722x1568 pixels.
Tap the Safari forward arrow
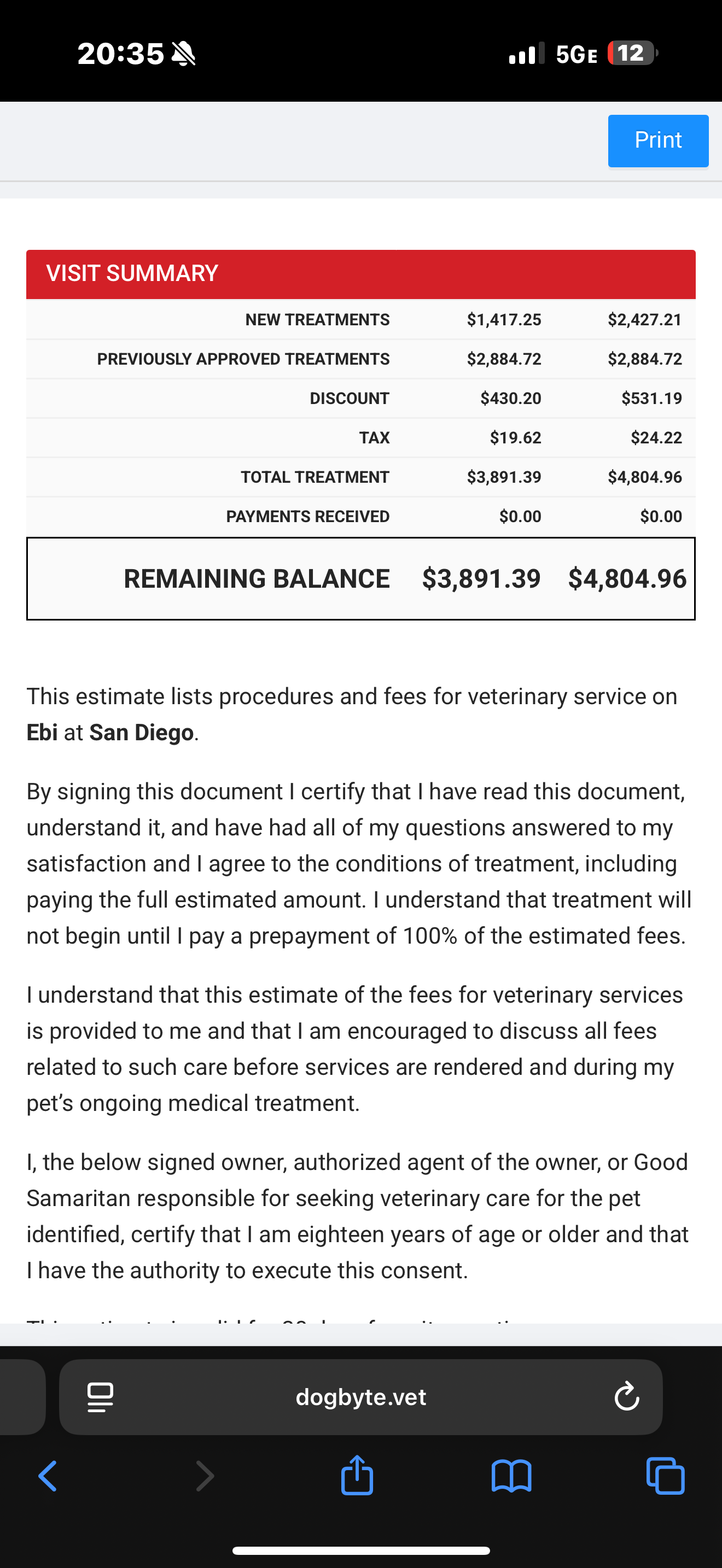205,1476
